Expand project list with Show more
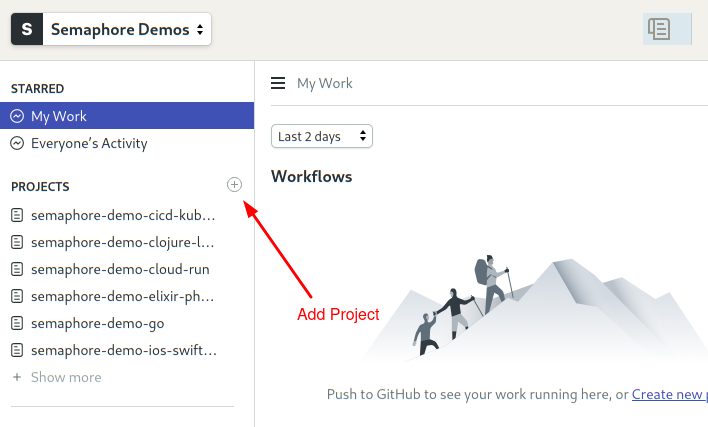This screenshot has width=708, height=427. pos(65,377)
